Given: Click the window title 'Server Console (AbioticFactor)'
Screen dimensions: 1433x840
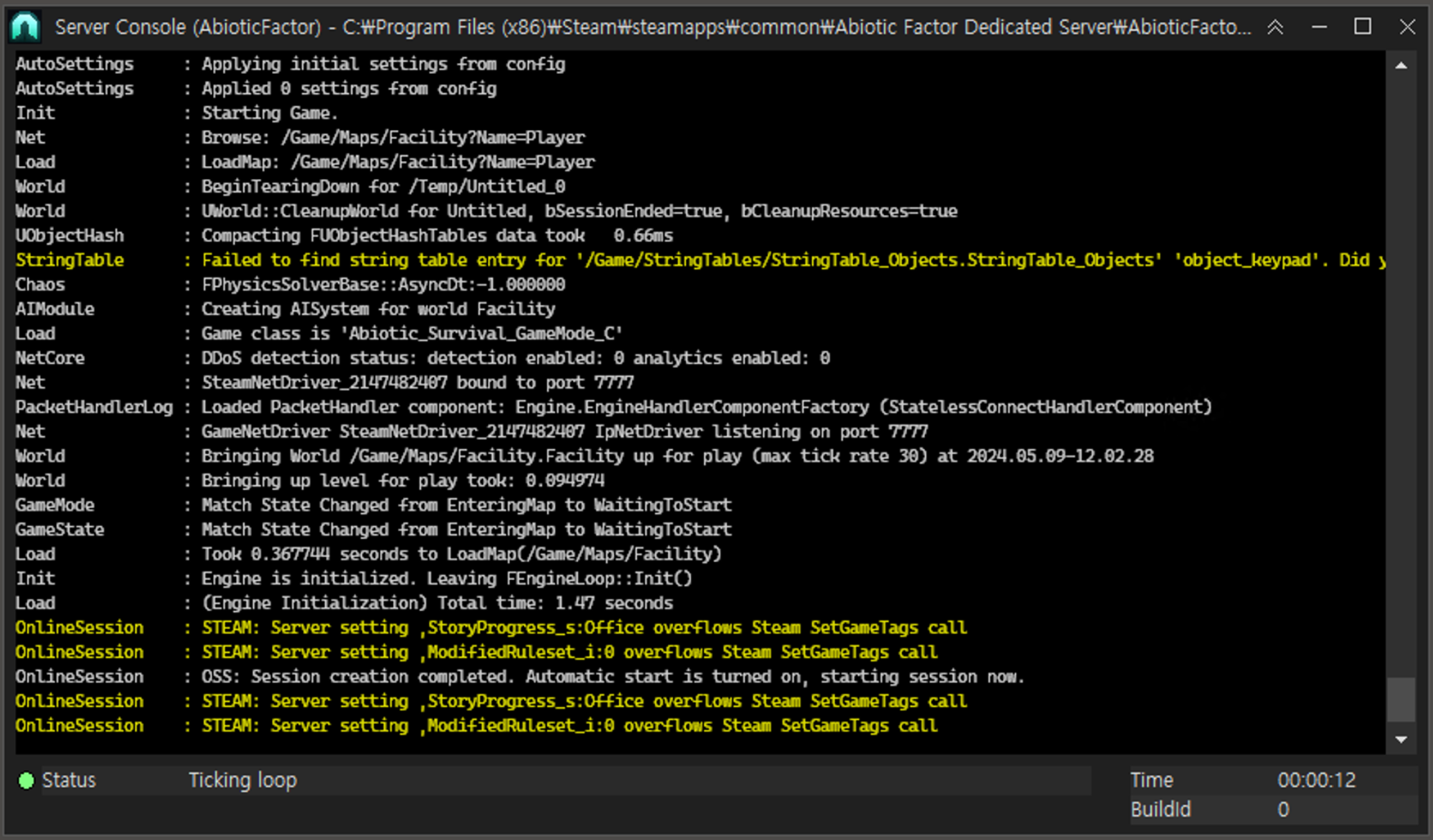Looking at the screenshot, I should pos(188,27).
